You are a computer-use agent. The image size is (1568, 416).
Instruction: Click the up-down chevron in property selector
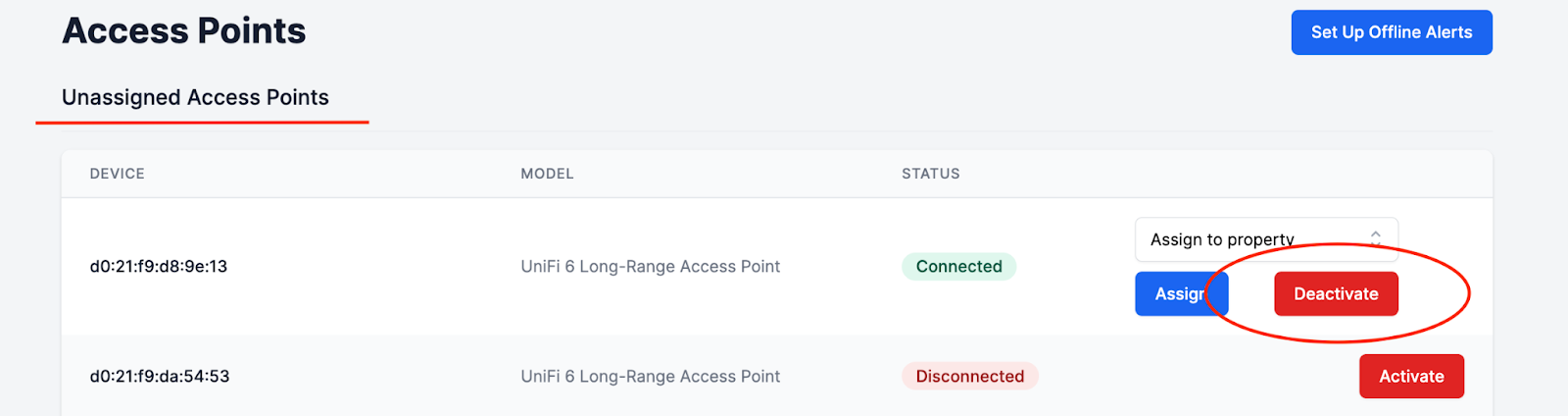1376,238
